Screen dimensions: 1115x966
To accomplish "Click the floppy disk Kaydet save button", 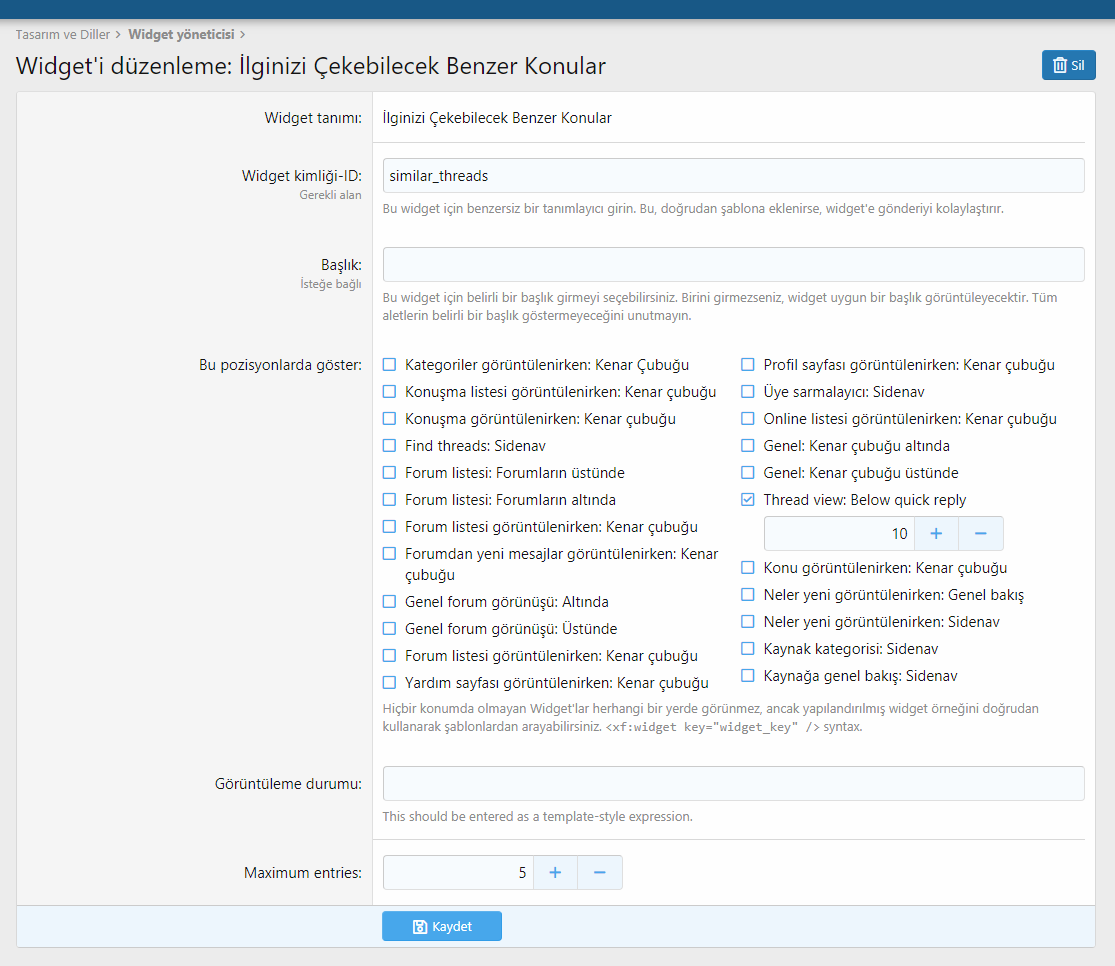I will [442, 926].
